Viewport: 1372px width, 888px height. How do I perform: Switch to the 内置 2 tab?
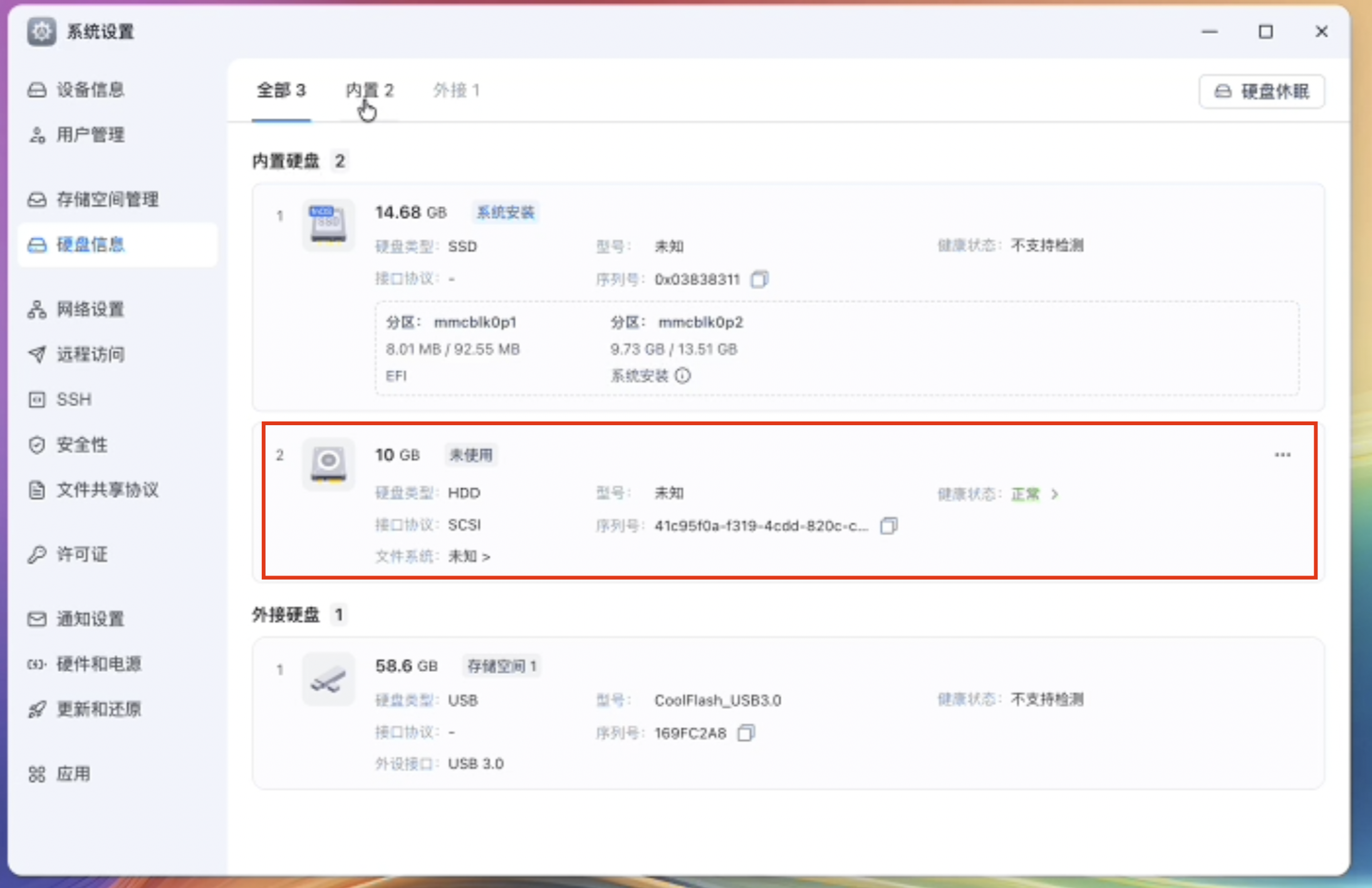(x=370, y=90)
